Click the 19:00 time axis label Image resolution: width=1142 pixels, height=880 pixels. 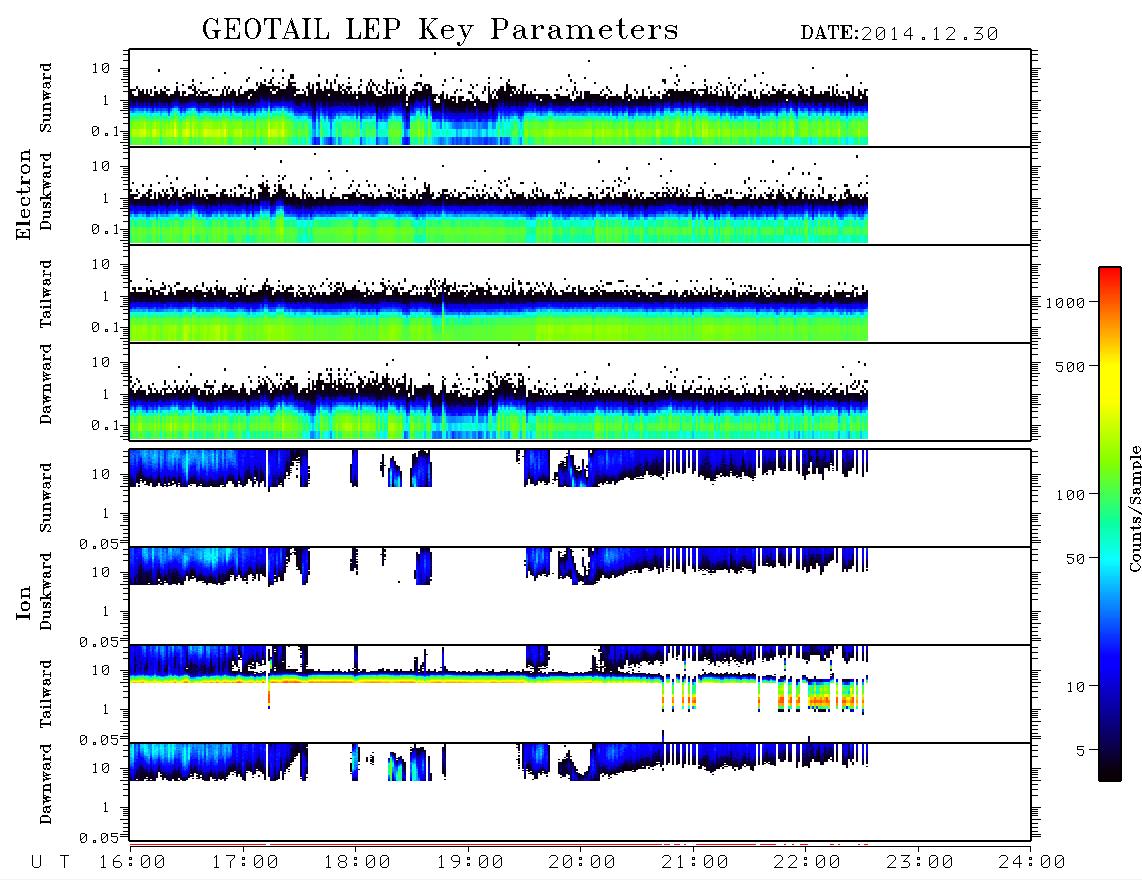470,863
